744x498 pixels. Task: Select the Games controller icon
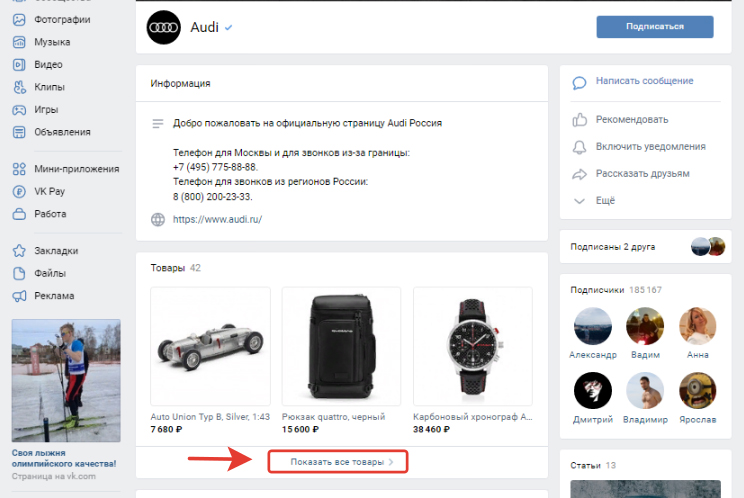tap(19, 110)
